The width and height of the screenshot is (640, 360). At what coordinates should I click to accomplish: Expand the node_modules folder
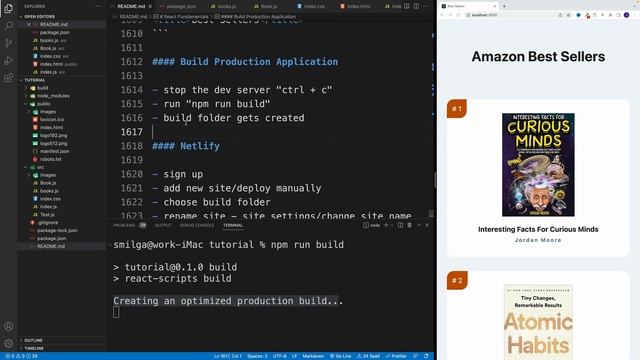click(53, 96)
